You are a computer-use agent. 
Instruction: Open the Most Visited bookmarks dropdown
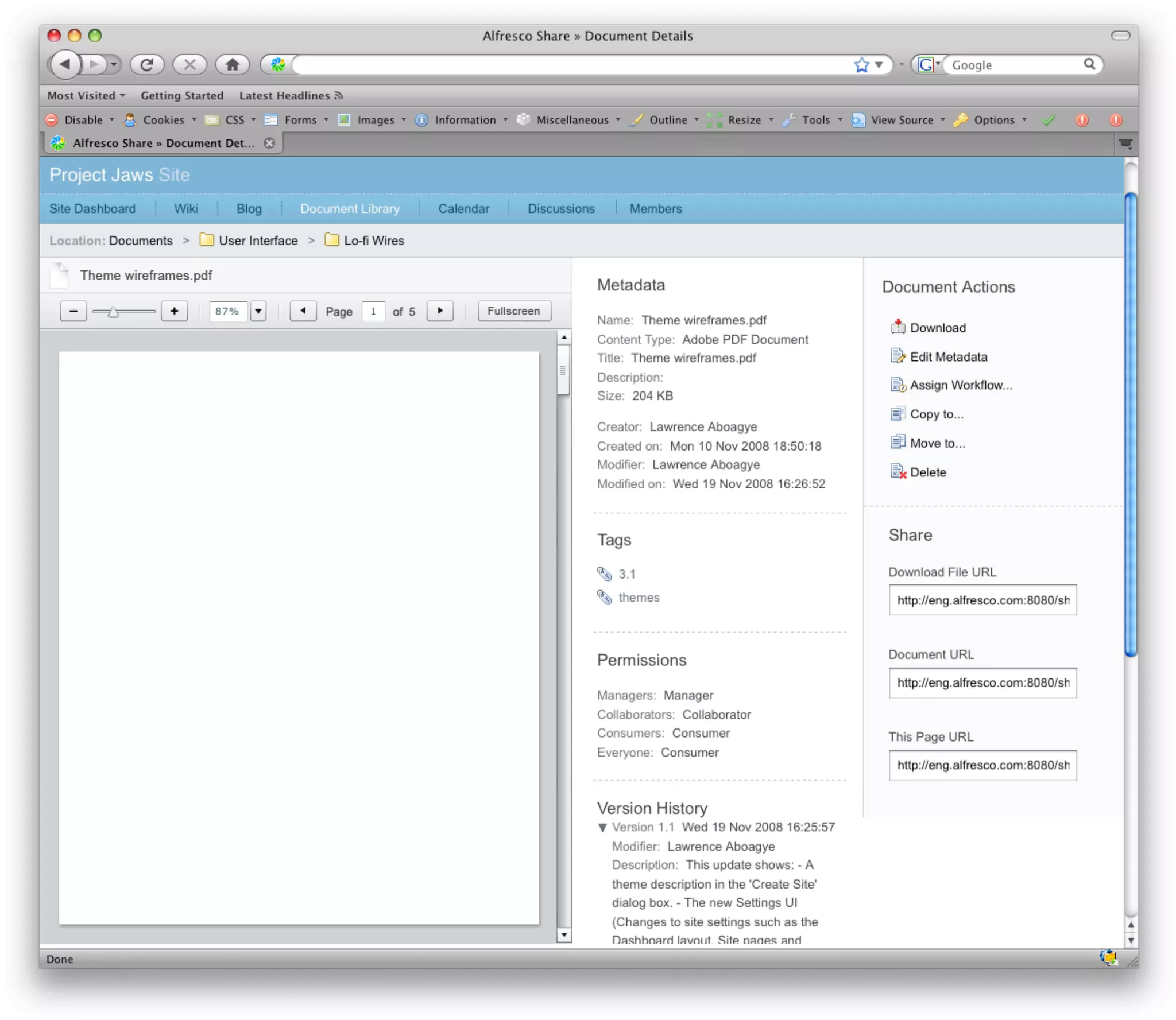coord(86,95)
